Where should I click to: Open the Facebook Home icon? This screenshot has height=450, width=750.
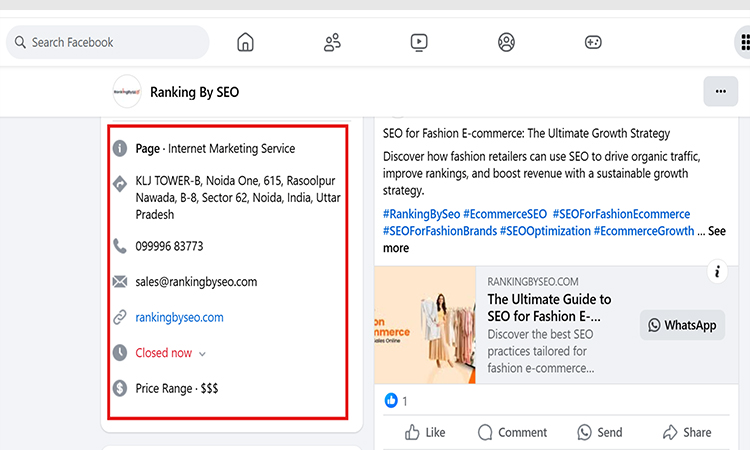click(x=245, y=42)
